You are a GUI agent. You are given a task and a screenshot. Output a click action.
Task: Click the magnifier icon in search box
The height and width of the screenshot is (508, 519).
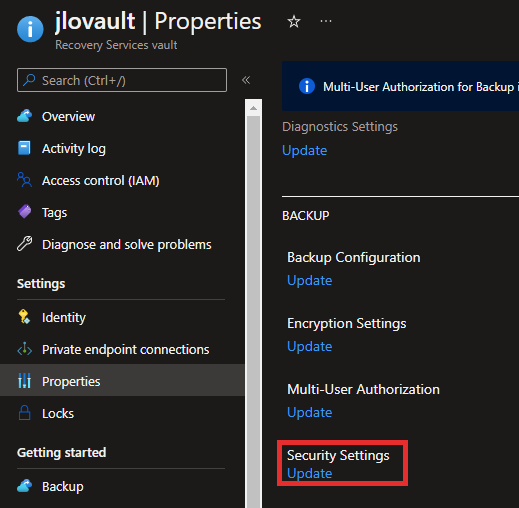click(29, 80)
